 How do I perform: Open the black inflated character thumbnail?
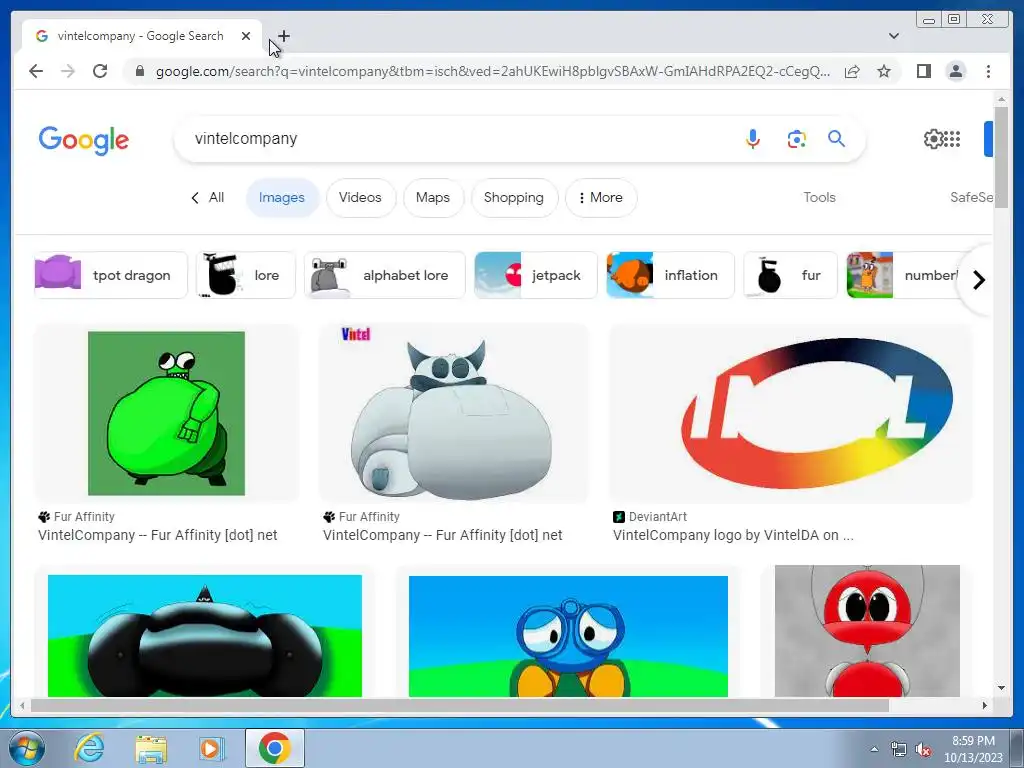(x=204, y=635)
